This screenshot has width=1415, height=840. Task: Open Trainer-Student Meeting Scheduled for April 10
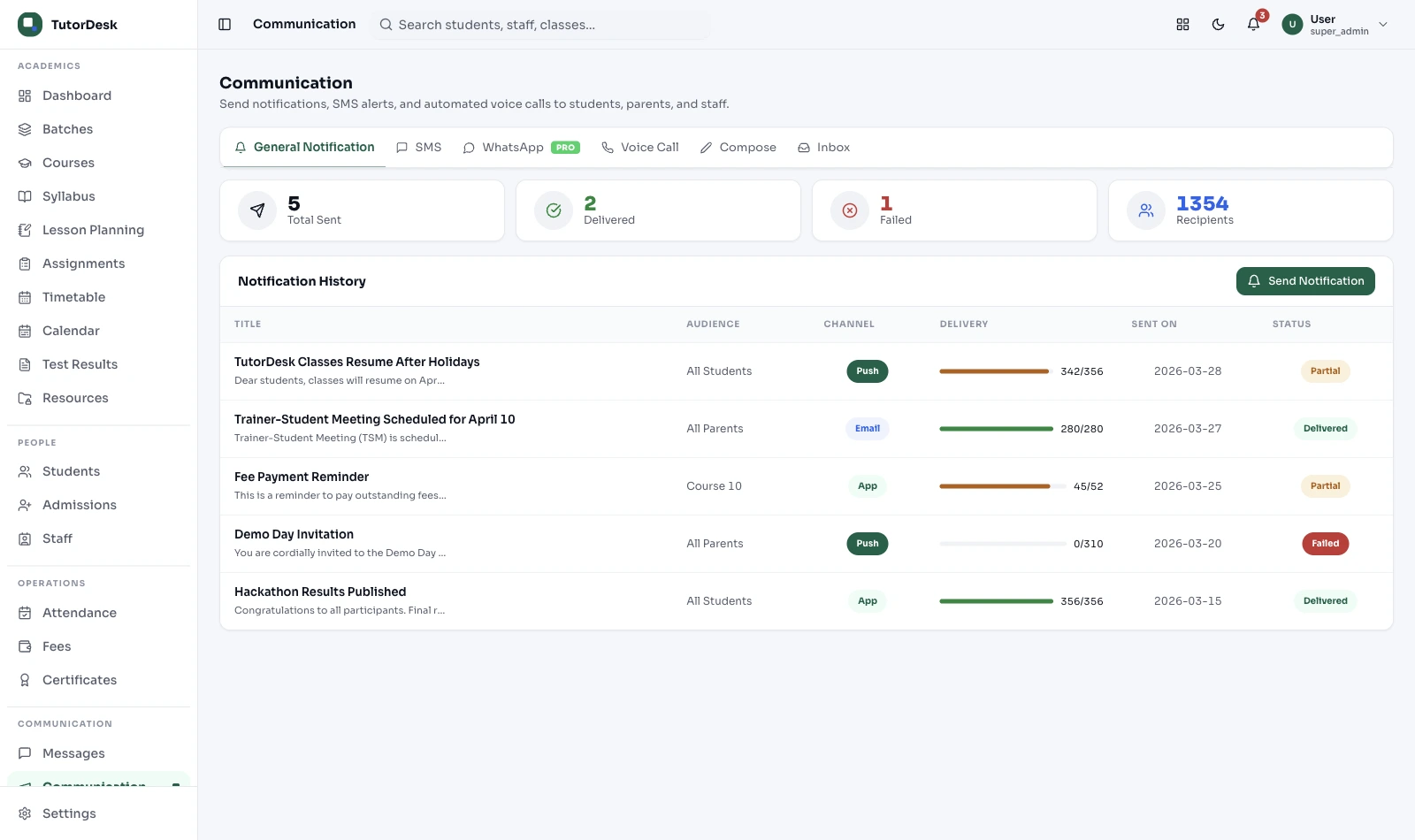374,419
